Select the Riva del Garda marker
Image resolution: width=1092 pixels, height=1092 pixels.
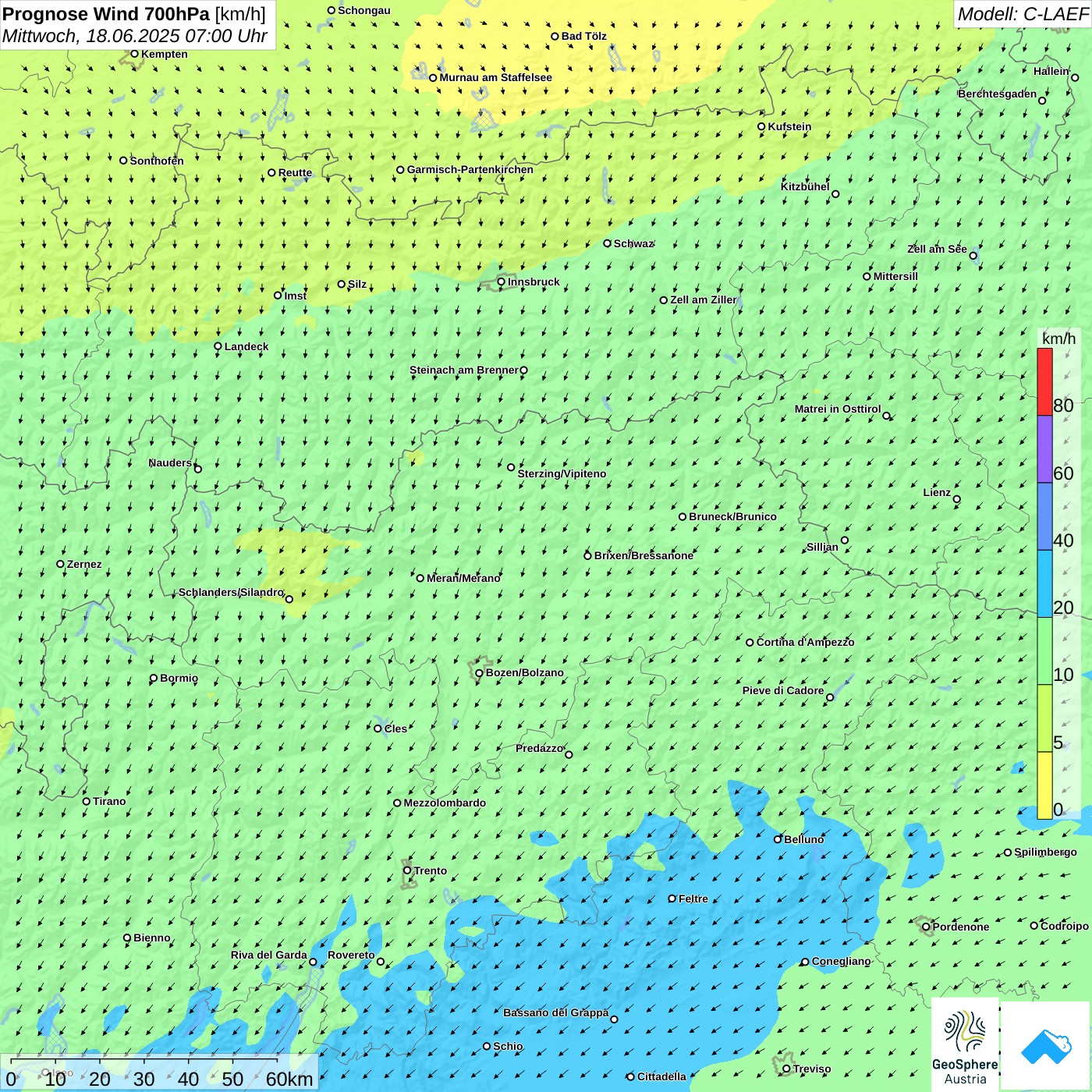coord(313,962)
